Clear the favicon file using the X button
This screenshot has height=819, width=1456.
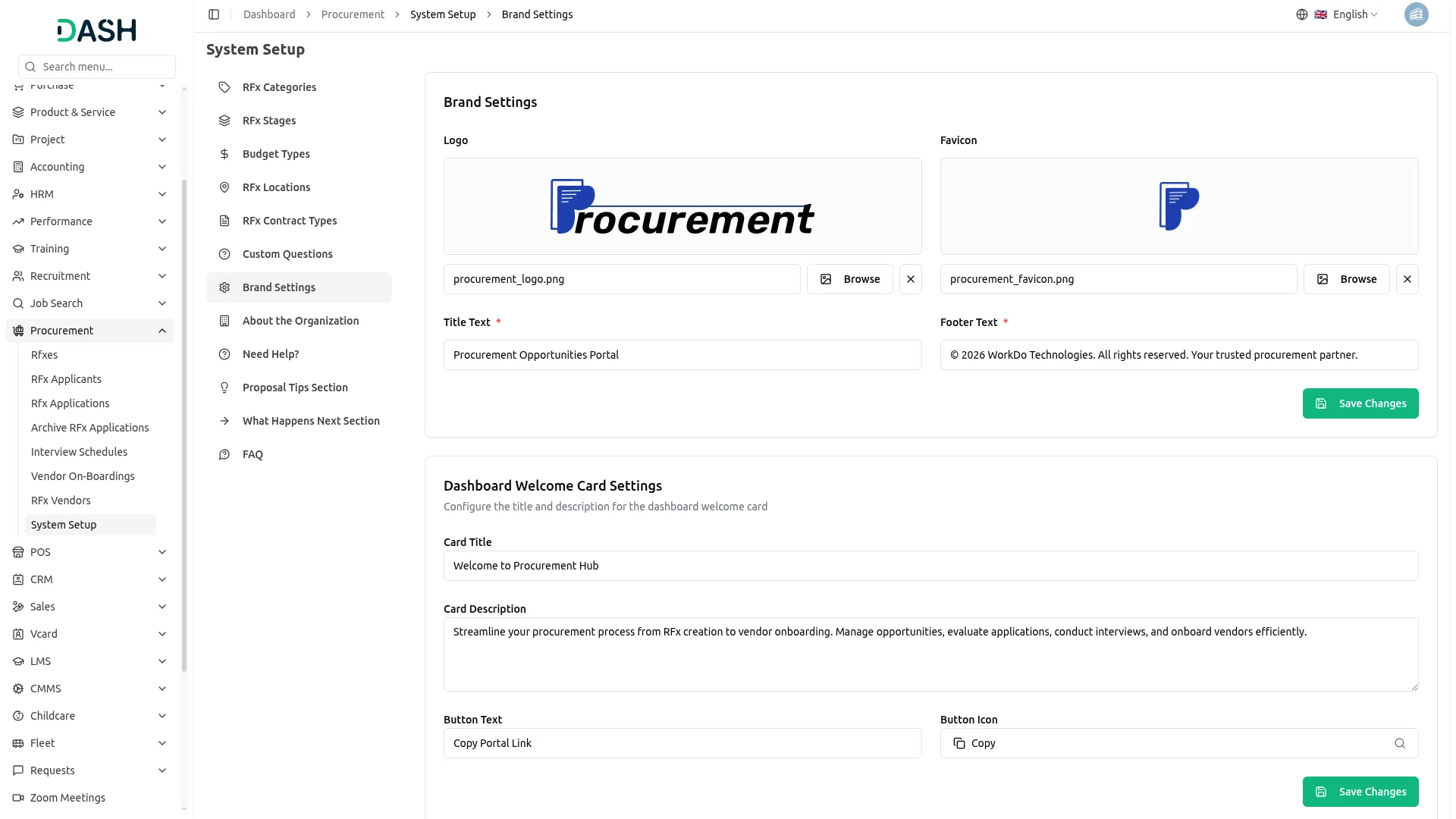coord(1407,278)
